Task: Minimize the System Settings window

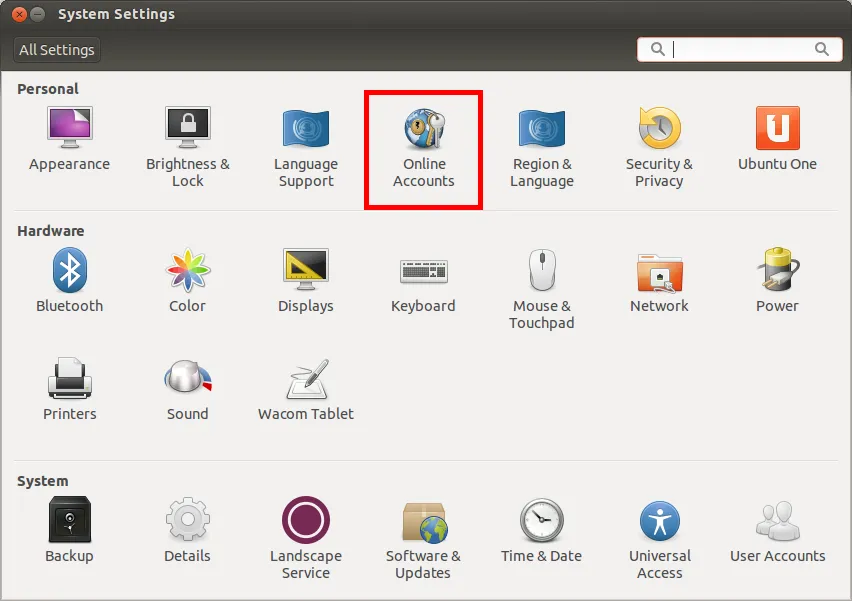Action: pos(37,14)
